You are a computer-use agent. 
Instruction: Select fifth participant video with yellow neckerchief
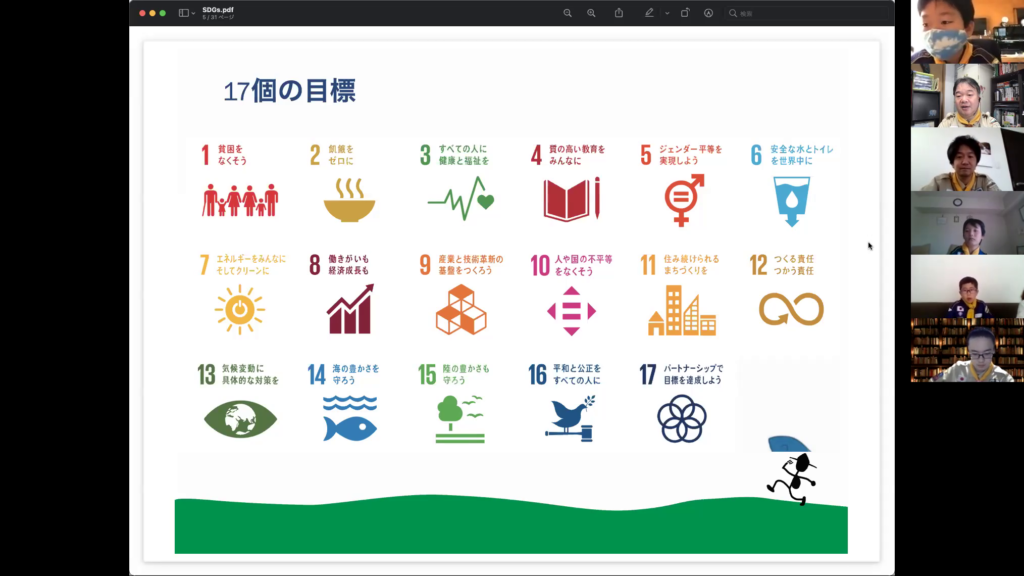coord(967,287)
